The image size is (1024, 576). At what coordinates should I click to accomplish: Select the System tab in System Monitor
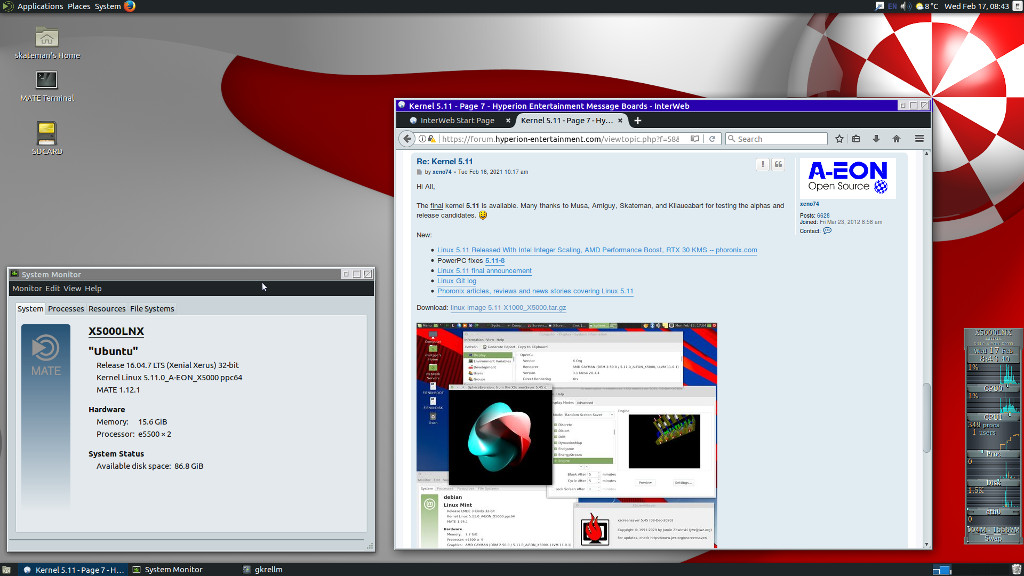pos(30,308)
